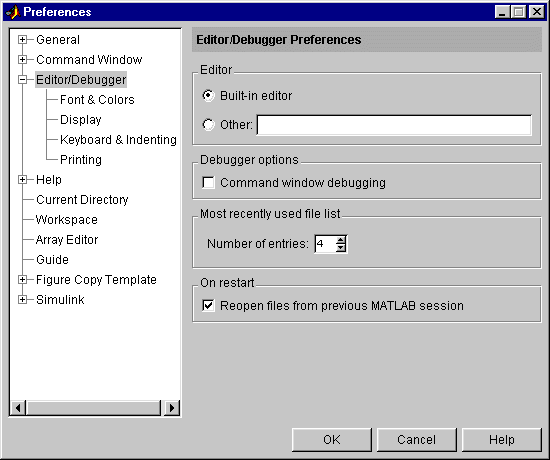Confirm preferences with the OK button

[x=331, y=440]
